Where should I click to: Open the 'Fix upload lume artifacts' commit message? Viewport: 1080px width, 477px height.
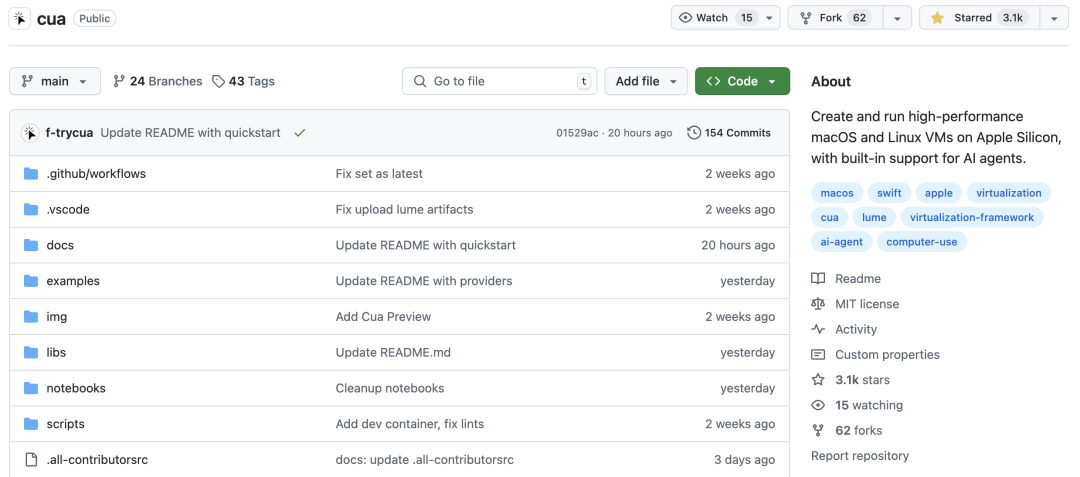[x=404, y=209]
